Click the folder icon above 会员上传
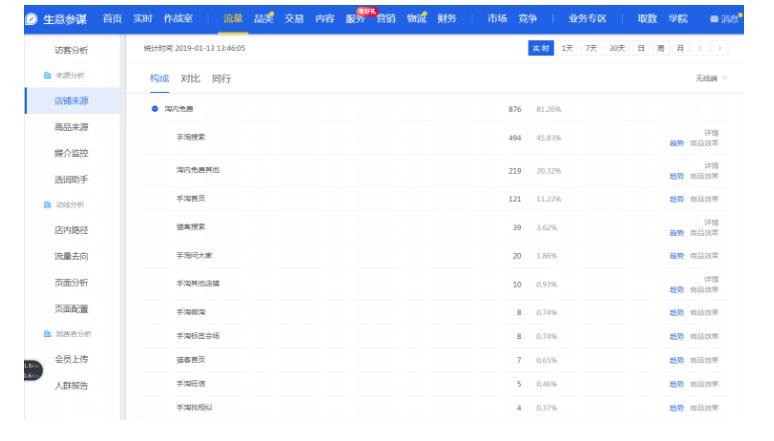 [x=47, y=334]
